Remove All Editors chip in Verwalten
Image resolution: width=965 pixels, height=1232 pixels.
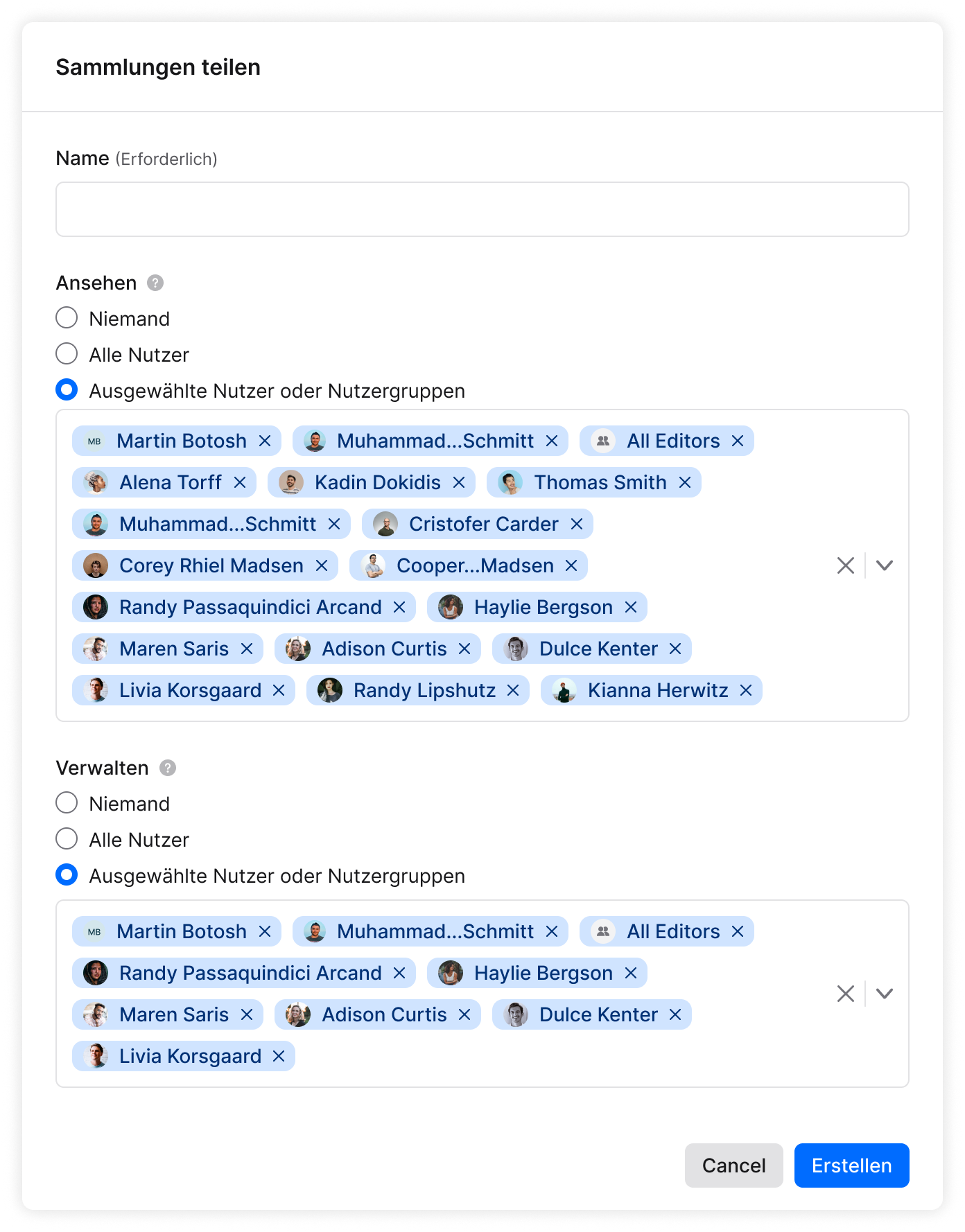[x=738, y=931]
